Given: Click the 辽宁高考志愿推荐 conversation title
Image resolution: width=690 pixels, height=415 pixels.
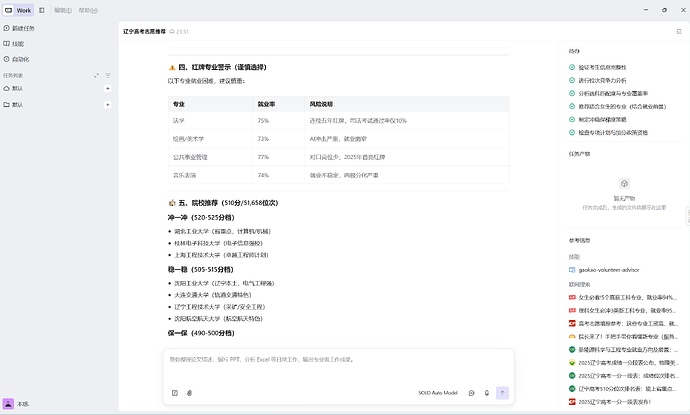Looking at the screenshot, I should click(x=144, y=32).
